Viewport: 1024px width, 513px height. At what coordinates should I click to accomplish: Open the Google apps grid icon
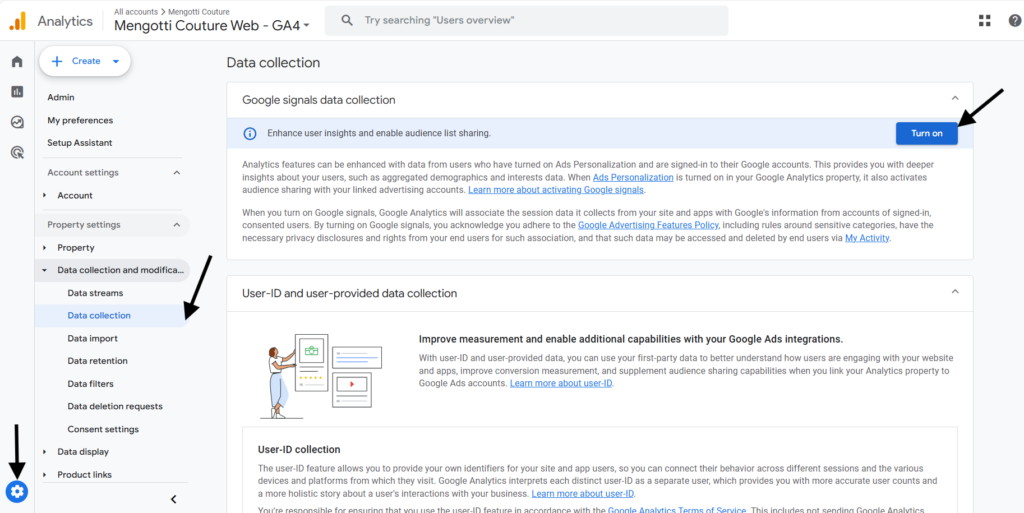coord(984,21)
